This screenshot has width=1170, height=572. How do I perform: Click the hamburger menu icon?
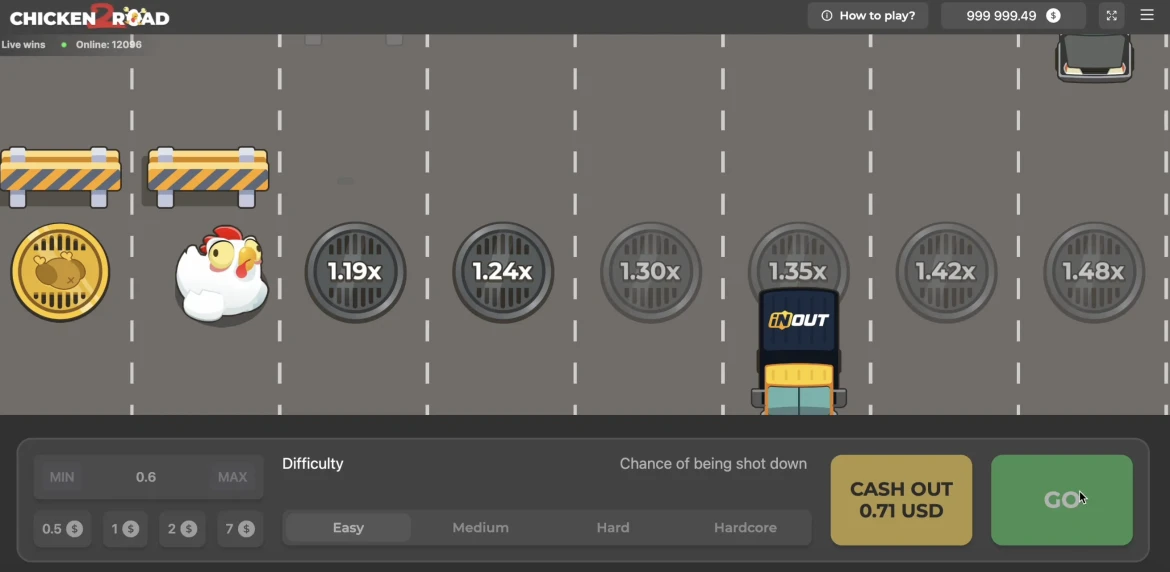click(x=1147, y=15)
